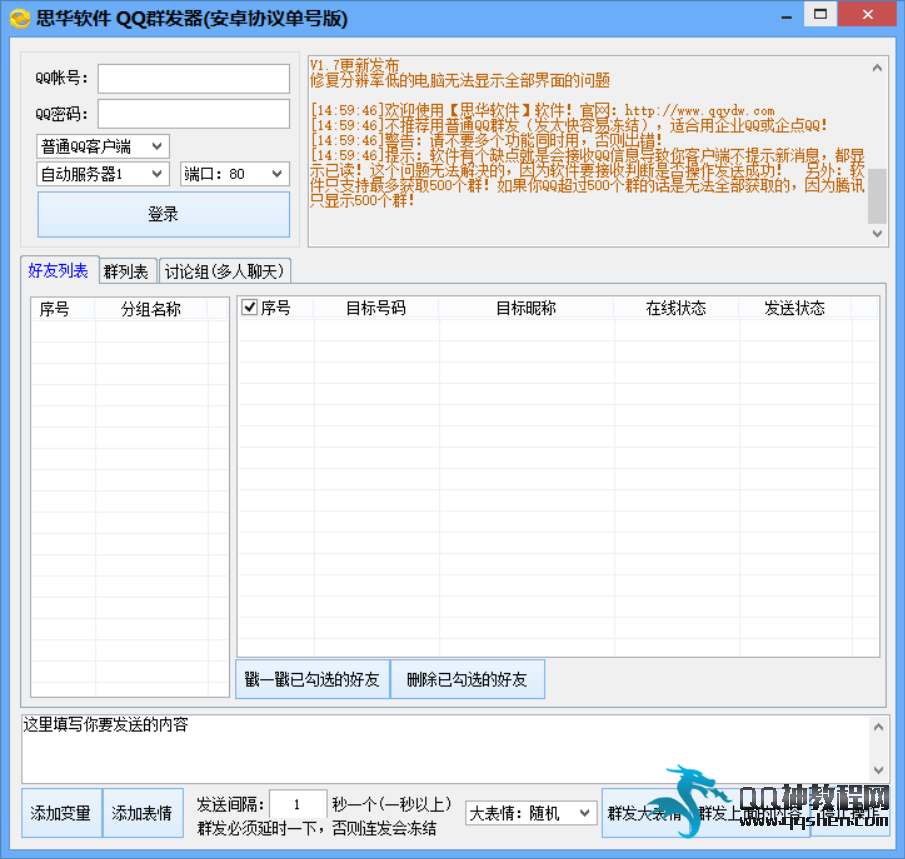
Task: Open the 讨论组(多人聊天) tab
Action: [225, 271]
